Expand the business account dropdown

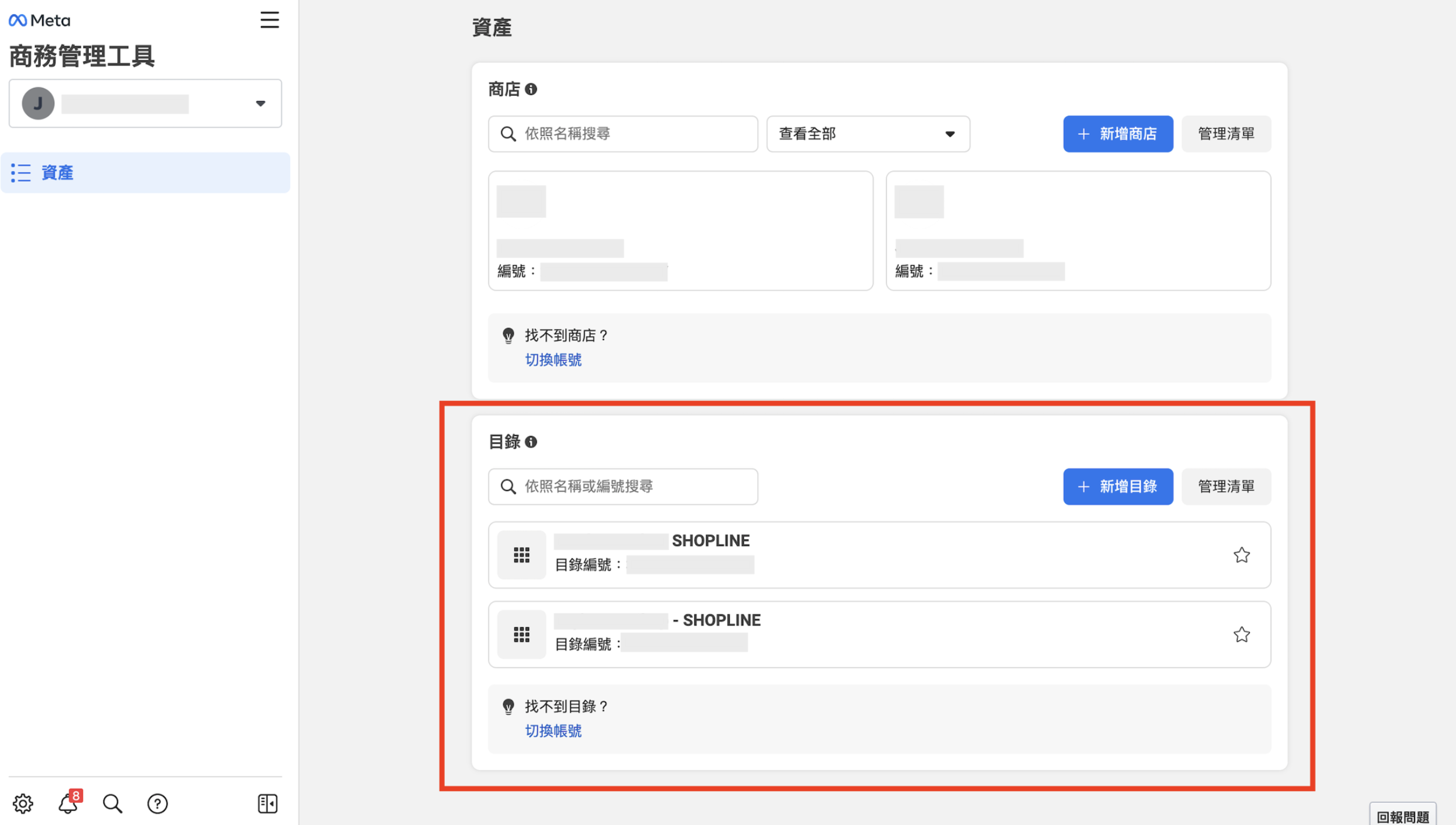(x=145, y=103)
